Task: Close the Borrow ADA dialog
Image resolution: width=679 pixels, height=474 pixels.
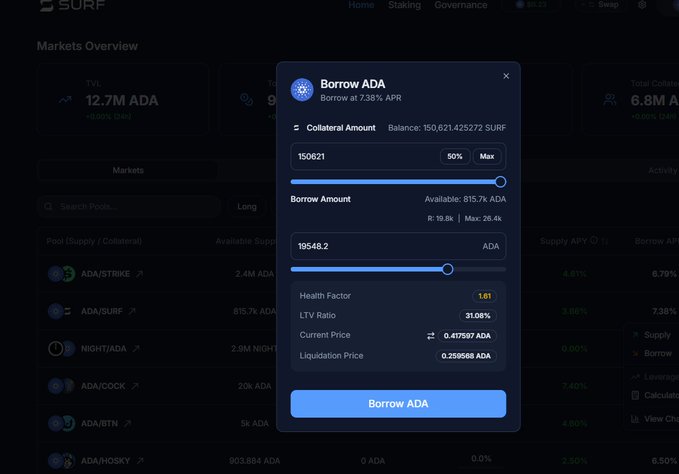Action: (x=506, y=76)
